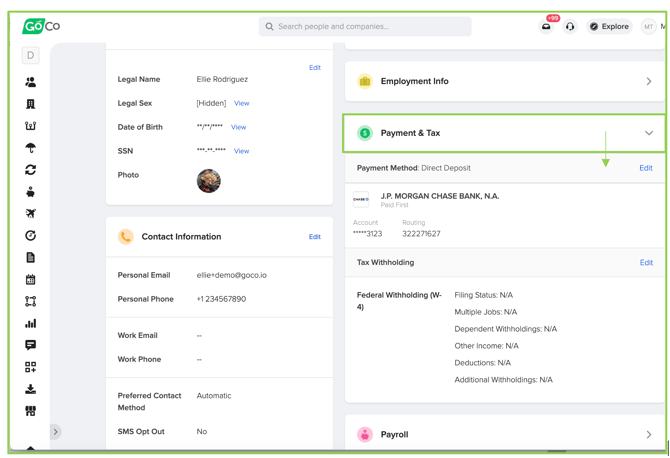Open the airplane time-off sidebar icon

[x=30, y=213]
